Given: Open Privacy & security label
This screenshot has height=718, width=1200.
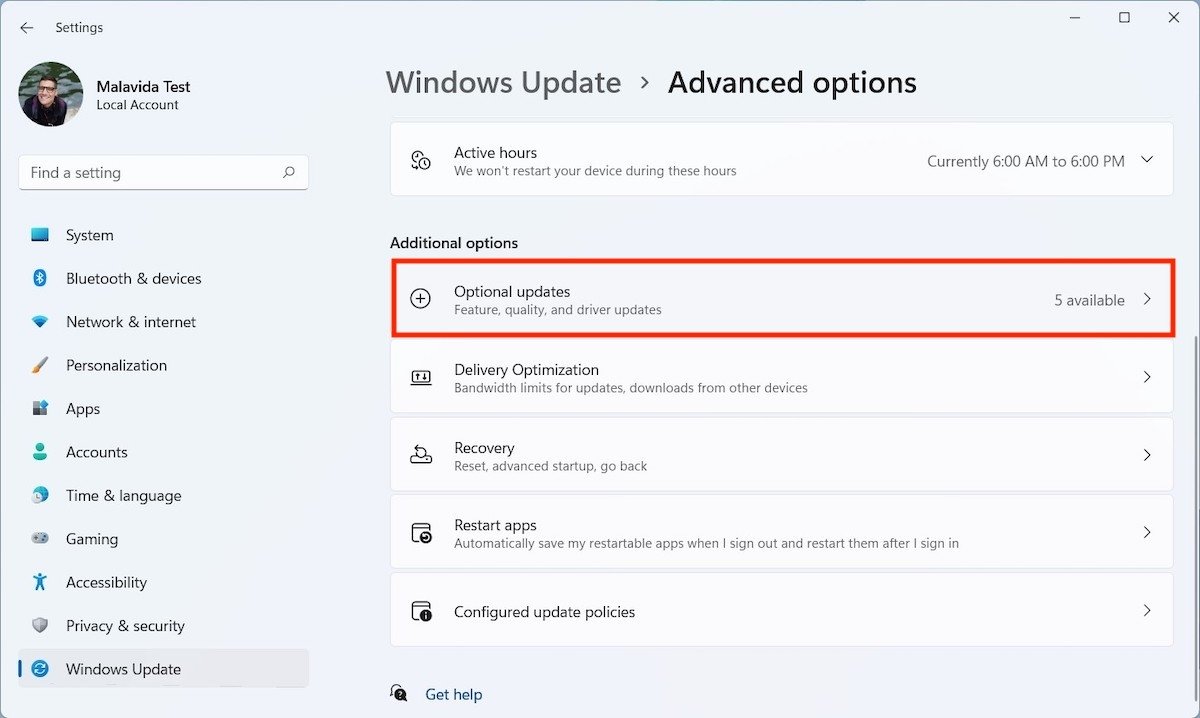Looking at the screenshot, I should click(x=125, y=626).
